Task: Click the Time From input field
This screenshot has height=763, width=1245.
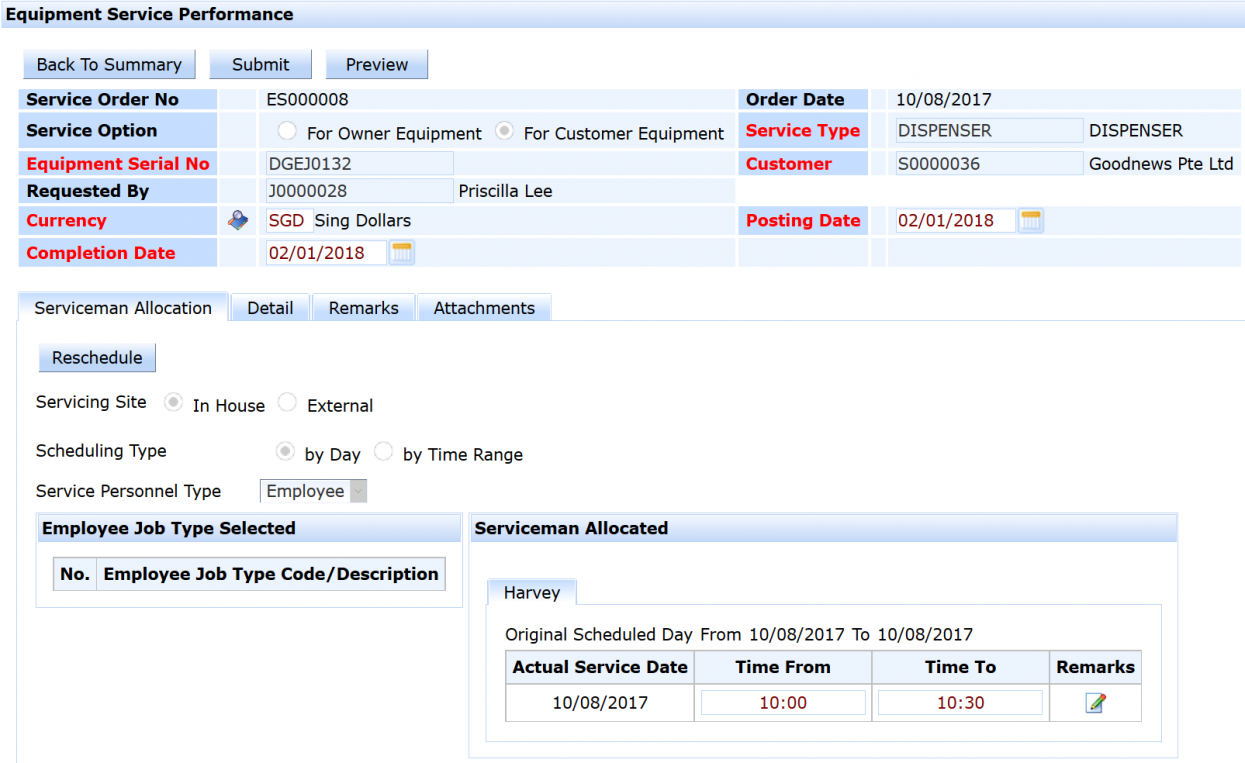Action: coord(783,703)
